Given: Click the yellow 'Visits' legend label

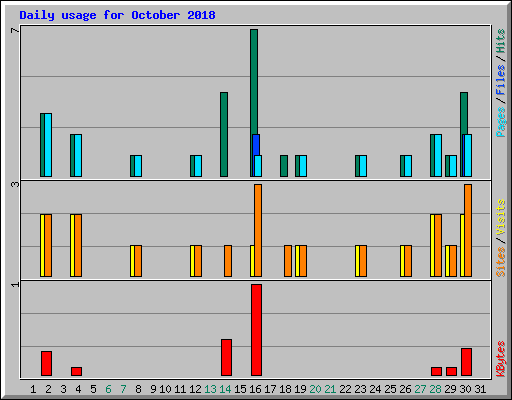Looking at the screenshot, I should [500, 217].
